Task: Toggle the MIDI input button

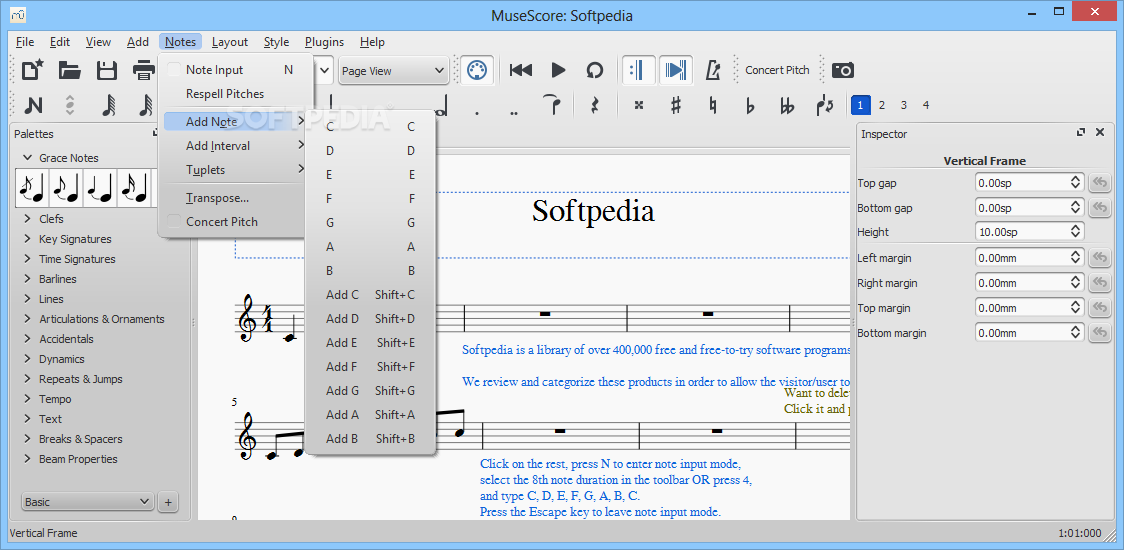Action: pos(476,70)
